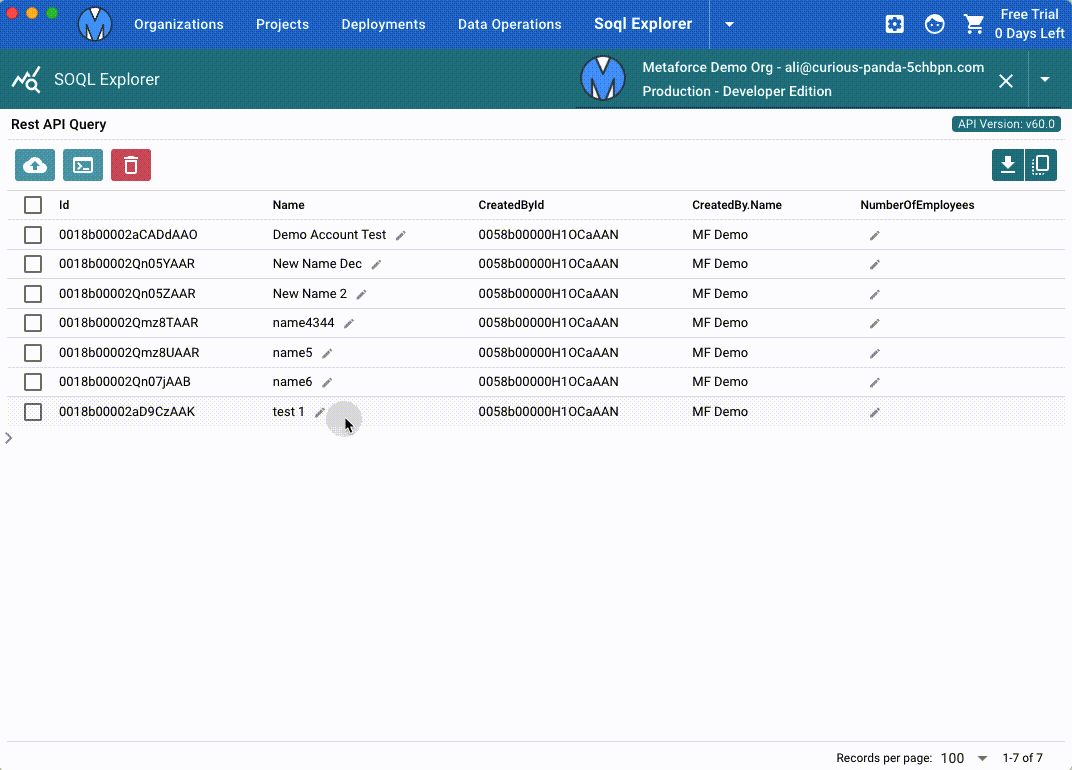Open the Records per page dropdown

tap(964, 758)
